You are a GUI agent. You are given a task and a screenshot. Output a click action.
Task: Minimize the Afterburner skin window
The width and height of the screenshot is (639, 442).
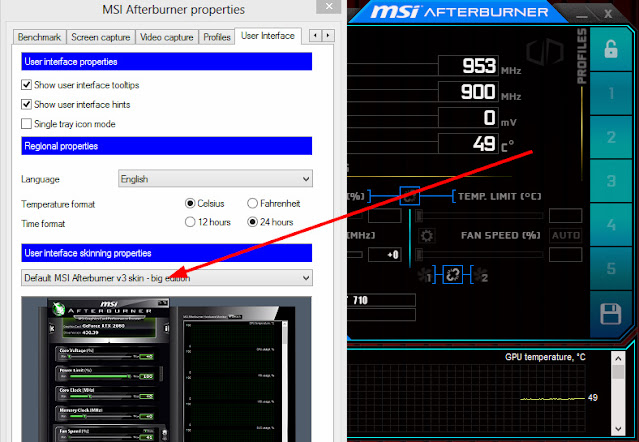point(582,15)
